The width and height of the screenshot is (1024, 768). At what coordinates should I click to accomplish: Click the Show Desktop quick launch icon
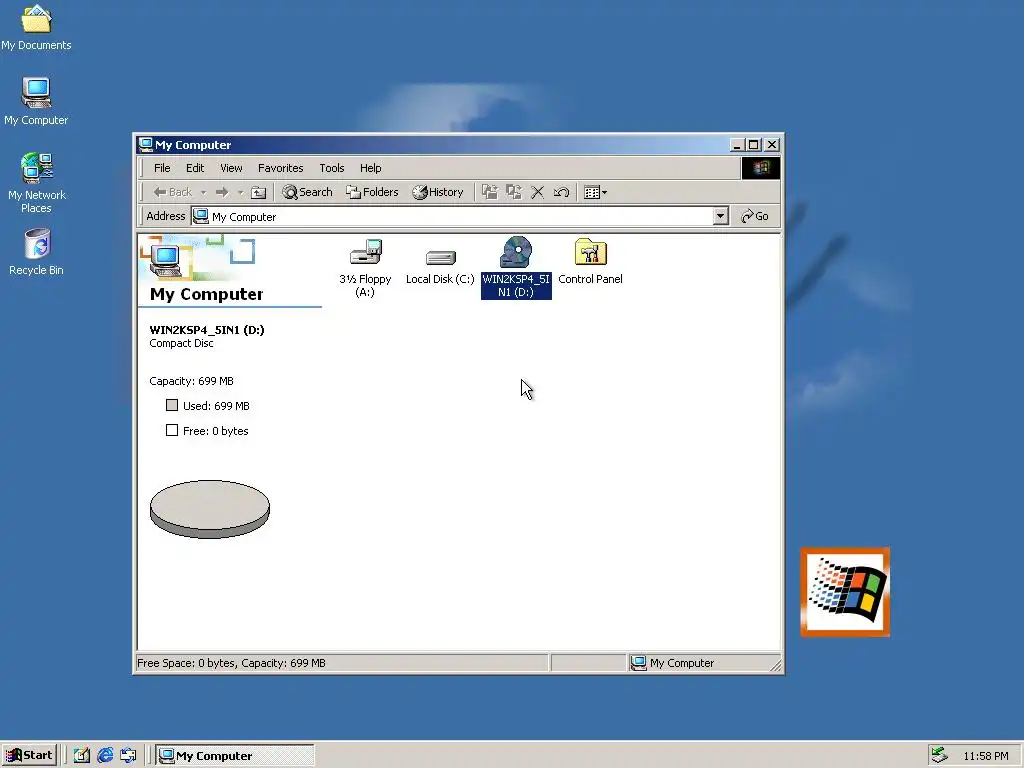(x=82, y=756)
